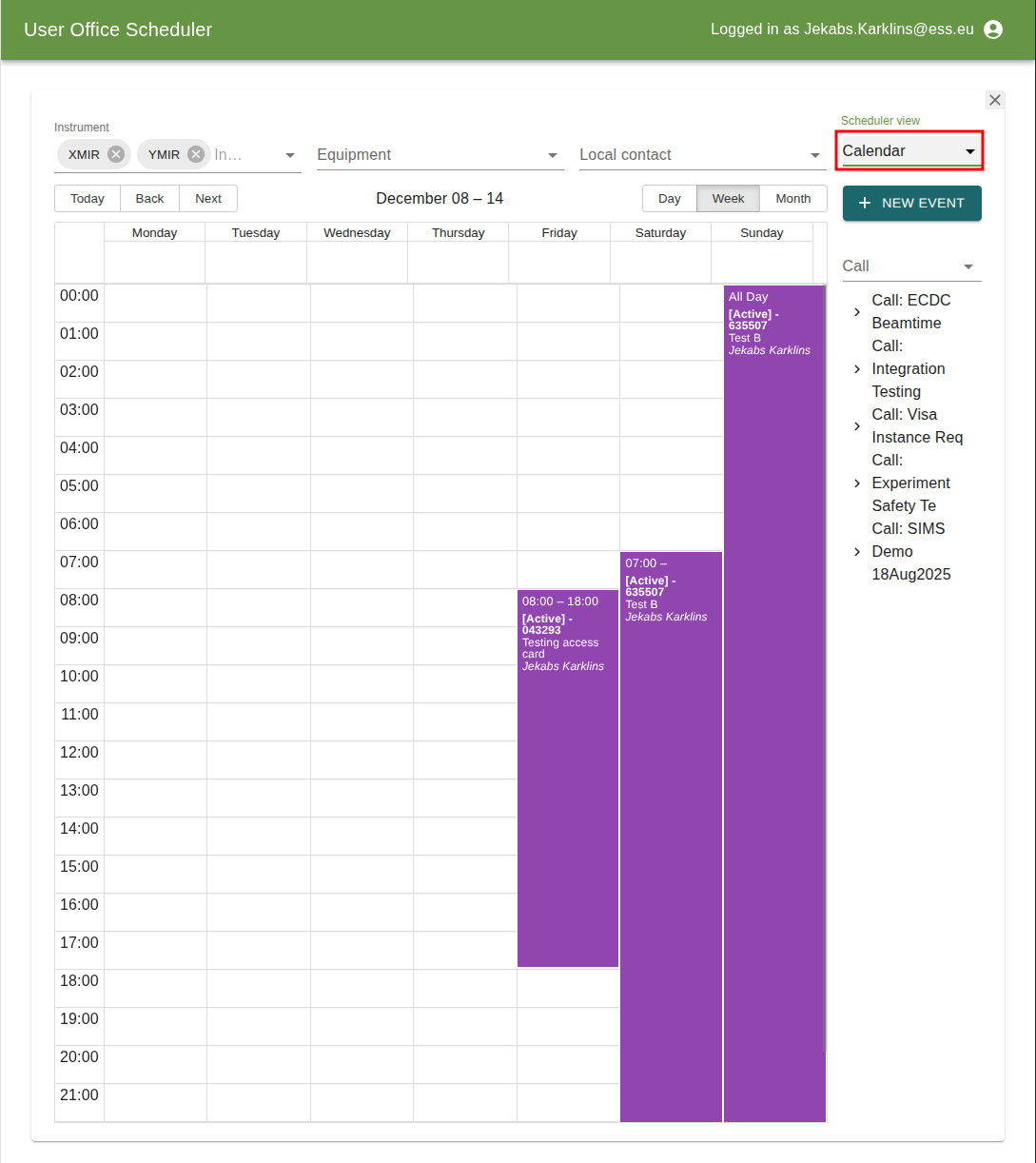Click the Today button

pyautogui.click(x=87, y=198)
